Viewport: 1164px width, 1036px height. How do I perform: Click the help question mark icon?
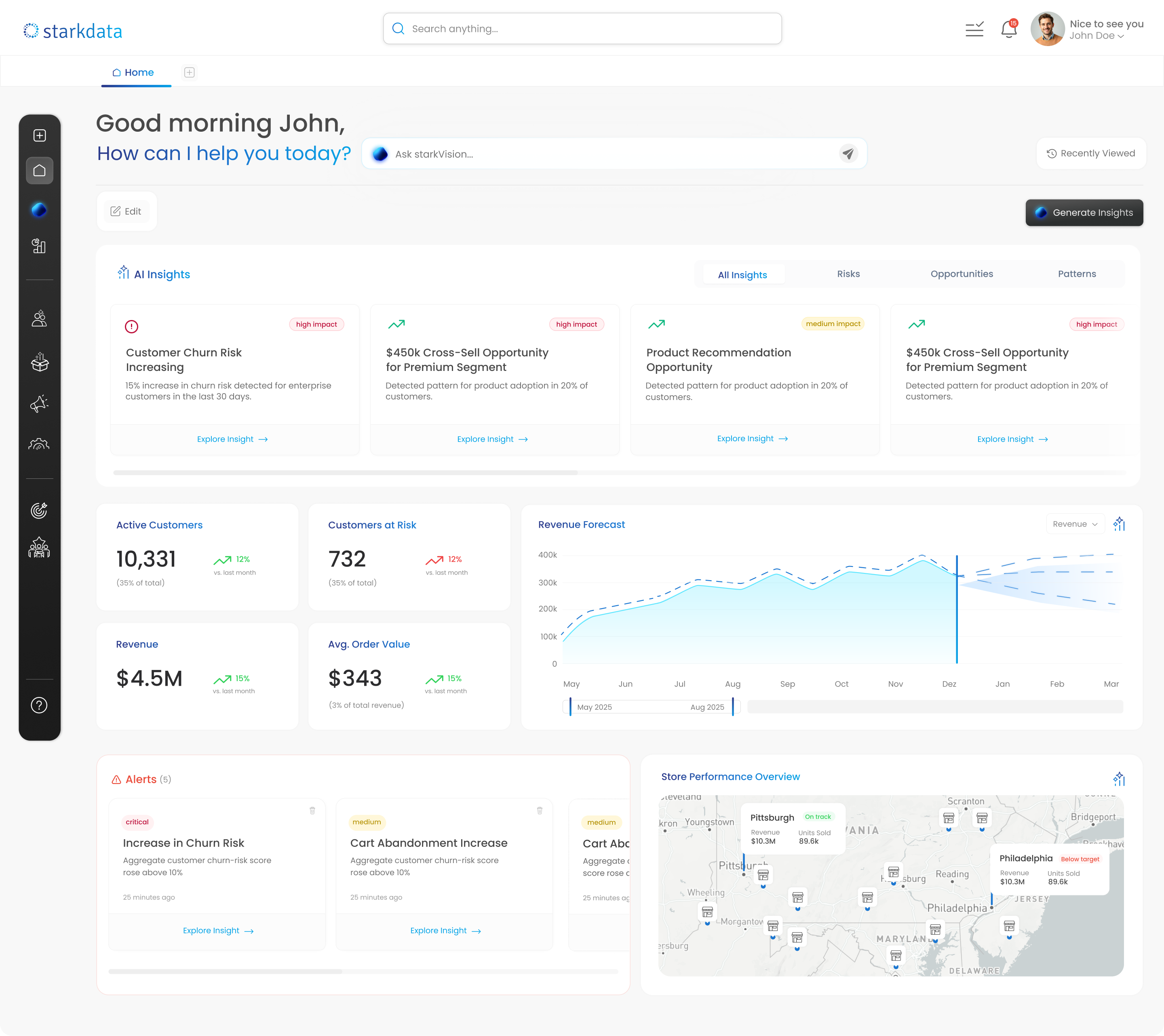coord(39,705)
